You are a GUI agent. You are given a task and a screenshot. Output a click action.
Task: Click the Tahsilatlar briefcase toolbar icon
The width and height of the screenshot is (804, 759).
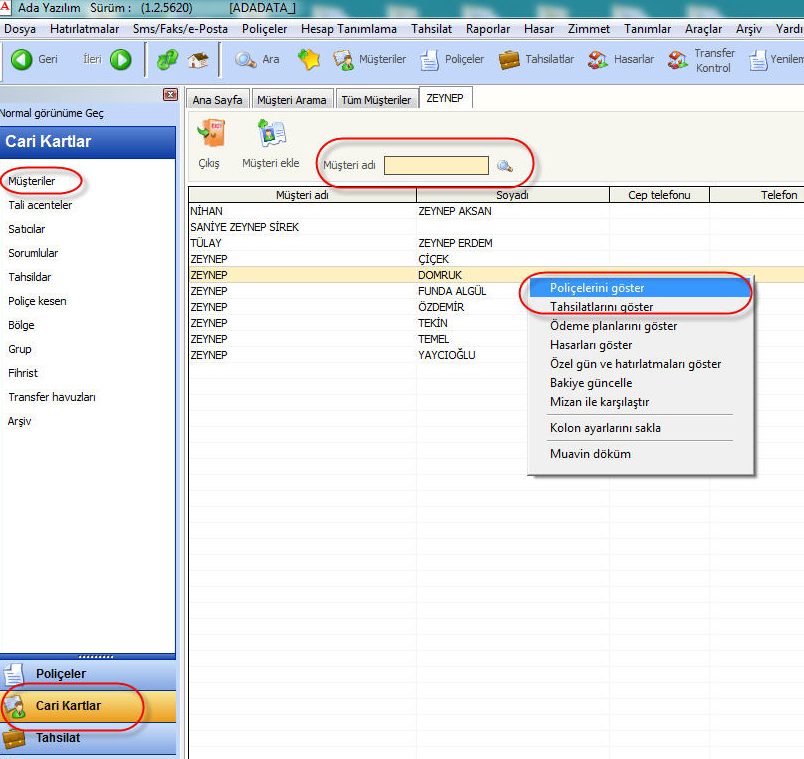click(x=509, y=60)
